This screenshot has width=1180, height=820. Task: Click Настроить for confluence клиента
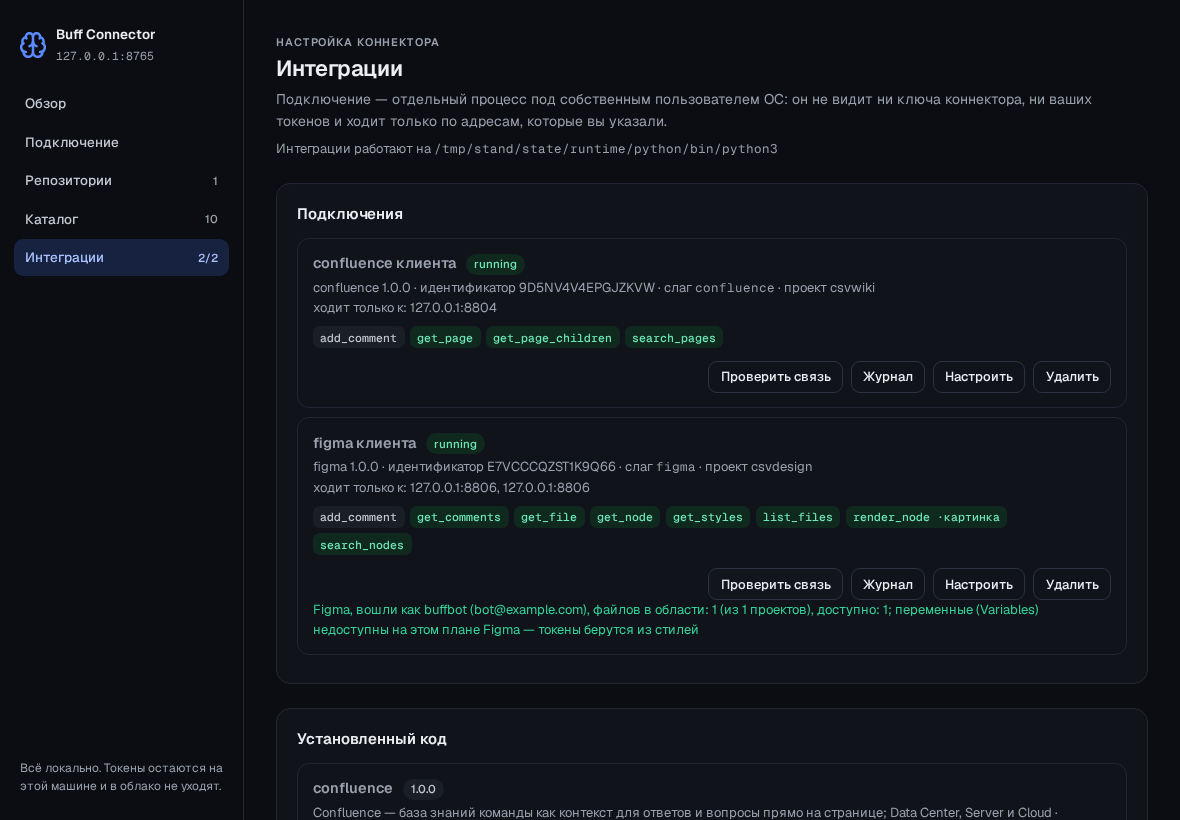[x=978, y=377]
